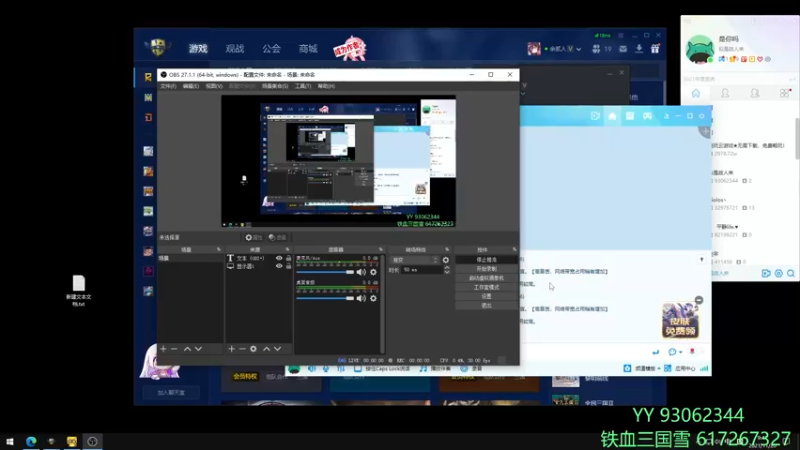800x450 pixels.
Task: Click gamepad icon in YY channel window toolbar
Action: point(647,116)
